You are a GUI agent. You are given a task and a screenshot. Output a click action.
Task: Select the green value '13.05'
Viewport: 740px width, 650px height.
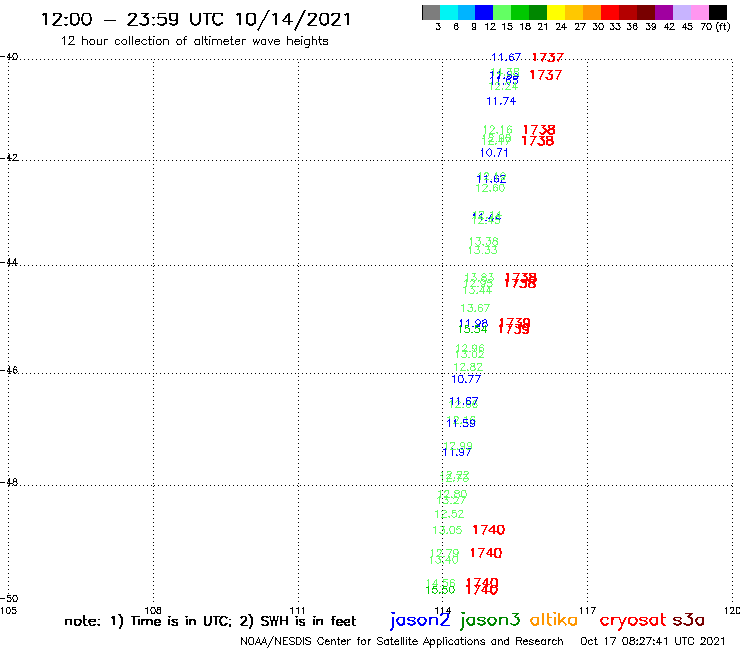click(447, 530)
